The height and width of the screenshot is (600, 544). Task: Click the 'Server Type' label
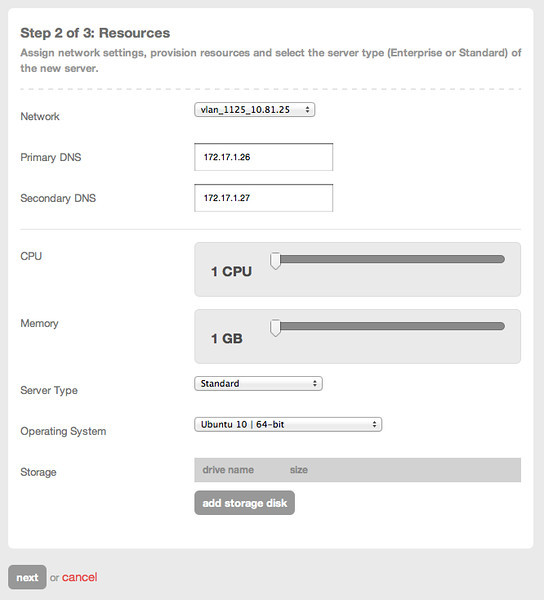(x=49, y=391)
